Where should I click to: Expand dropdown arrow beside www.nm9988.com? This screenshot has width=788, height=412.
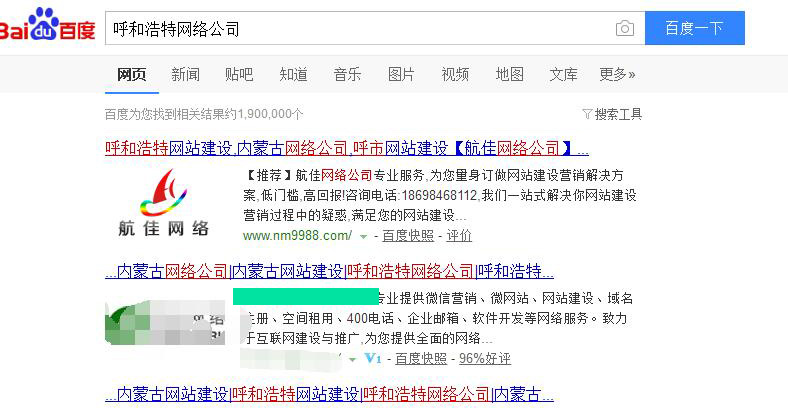tap(364, 236)
